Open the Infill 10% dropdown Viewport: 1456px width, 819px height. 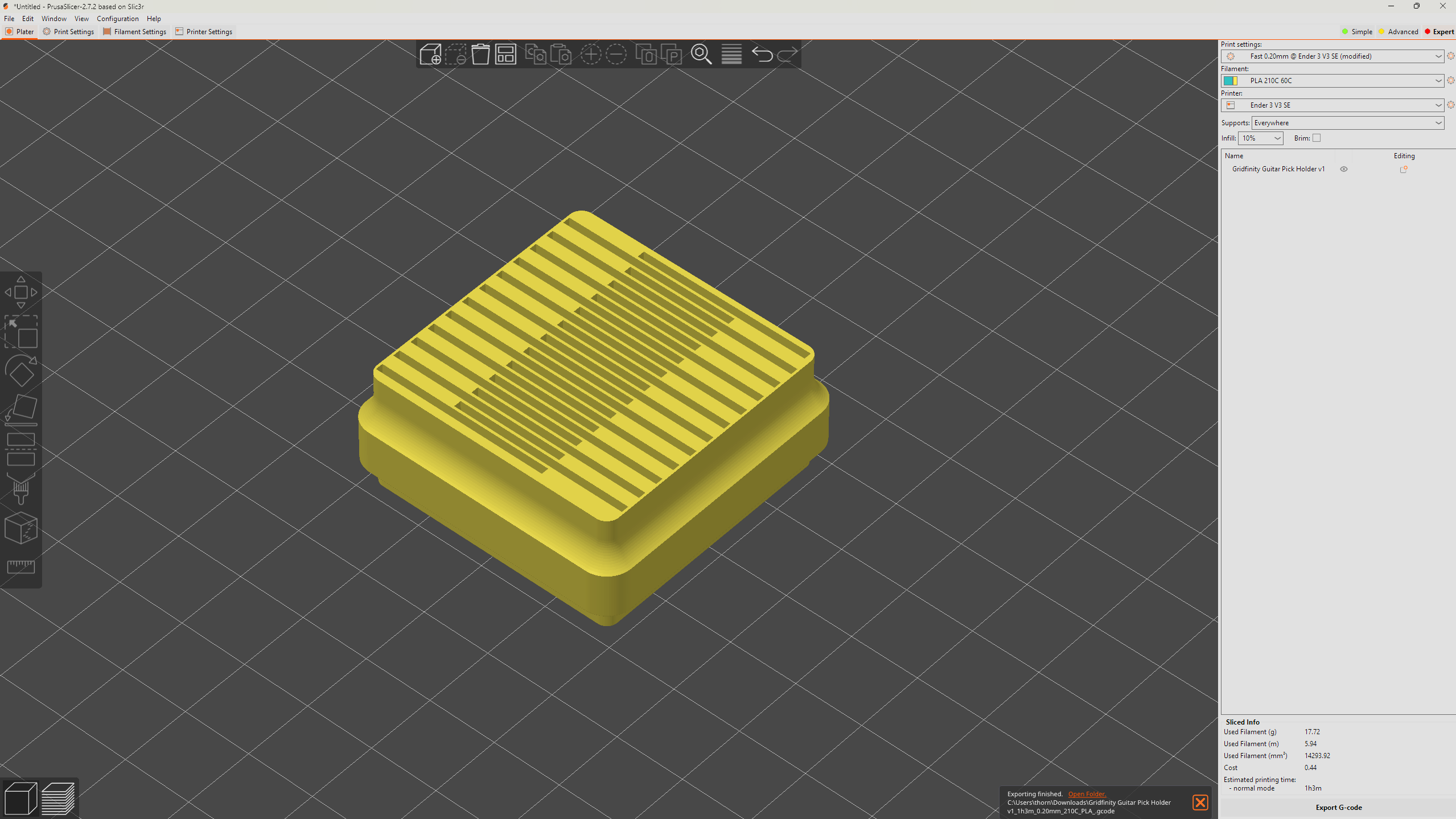[x=1260, y=138]
